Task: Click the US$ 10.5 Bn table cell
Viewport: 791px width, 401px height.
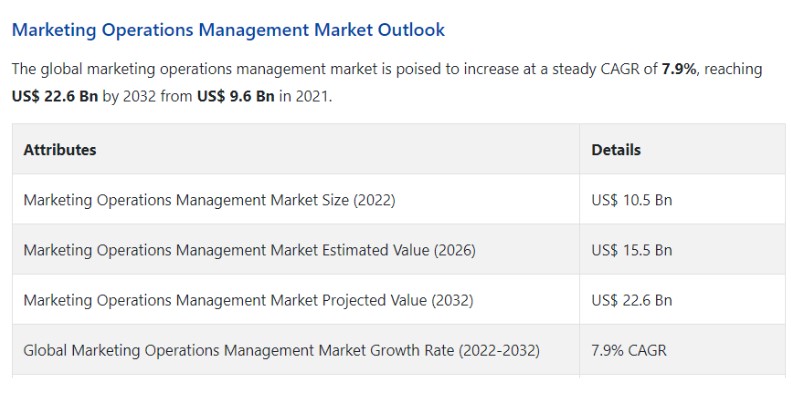Action: [x=631, y=200]
